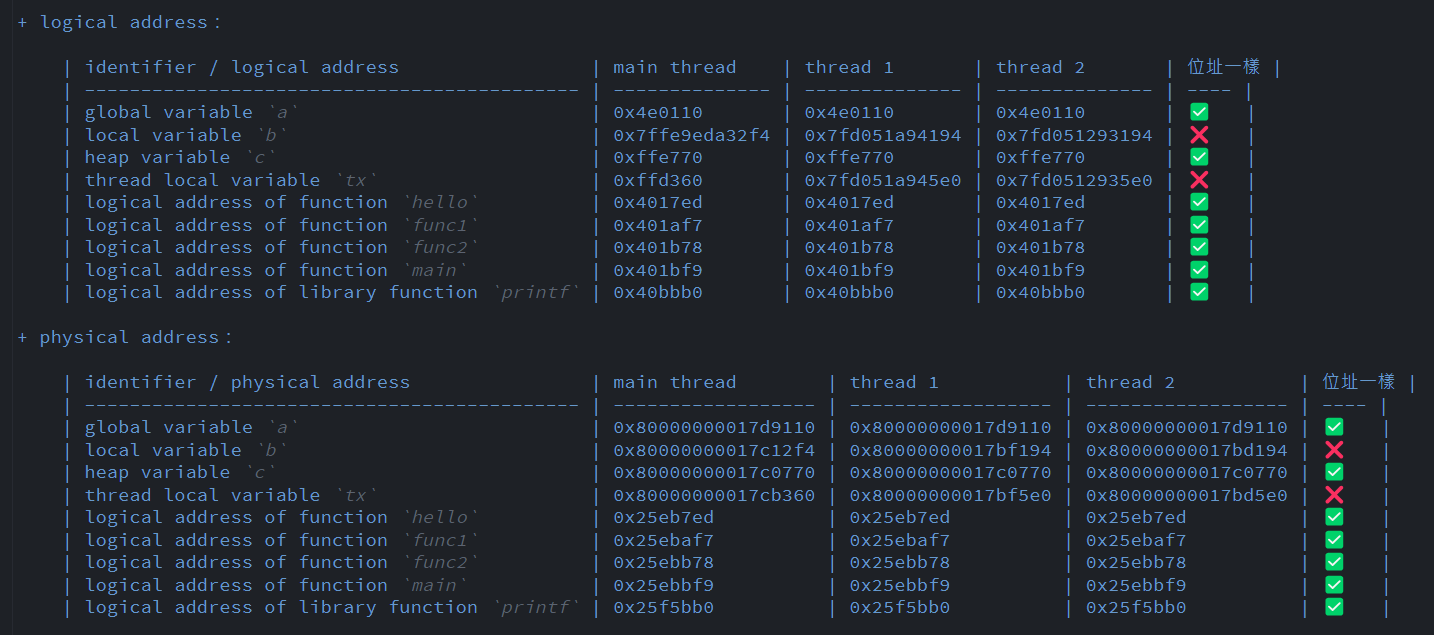Click the 0x80000000017cb360 address value
The height and width of the screenshot is (635, 1434).
point(714,495)
